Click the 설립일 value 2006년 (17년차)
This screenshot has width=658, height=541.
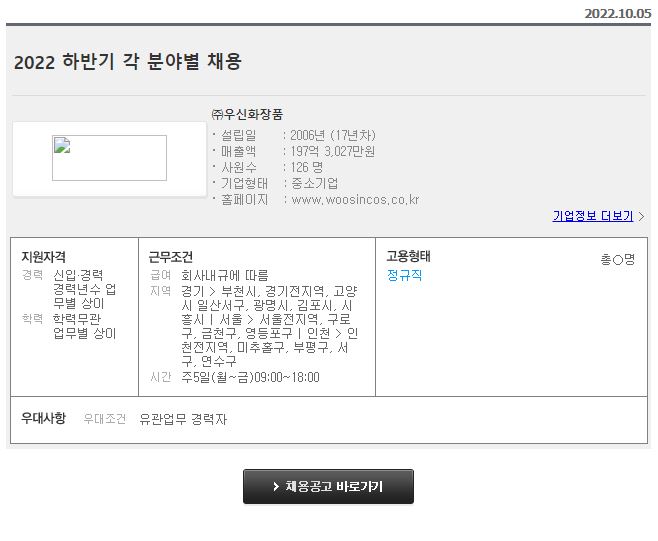coord(333,135)
